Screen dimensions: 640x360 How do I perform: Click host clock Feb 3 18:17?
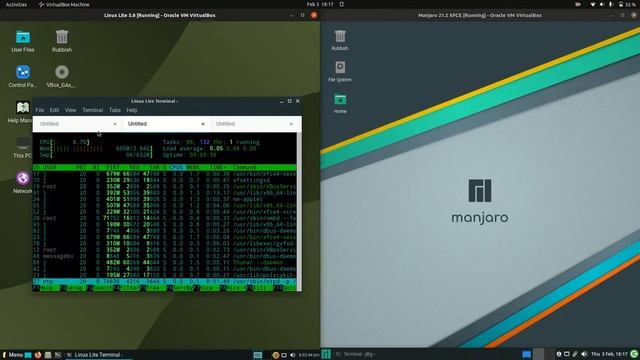pyautogui.click(x=320, y=4)
